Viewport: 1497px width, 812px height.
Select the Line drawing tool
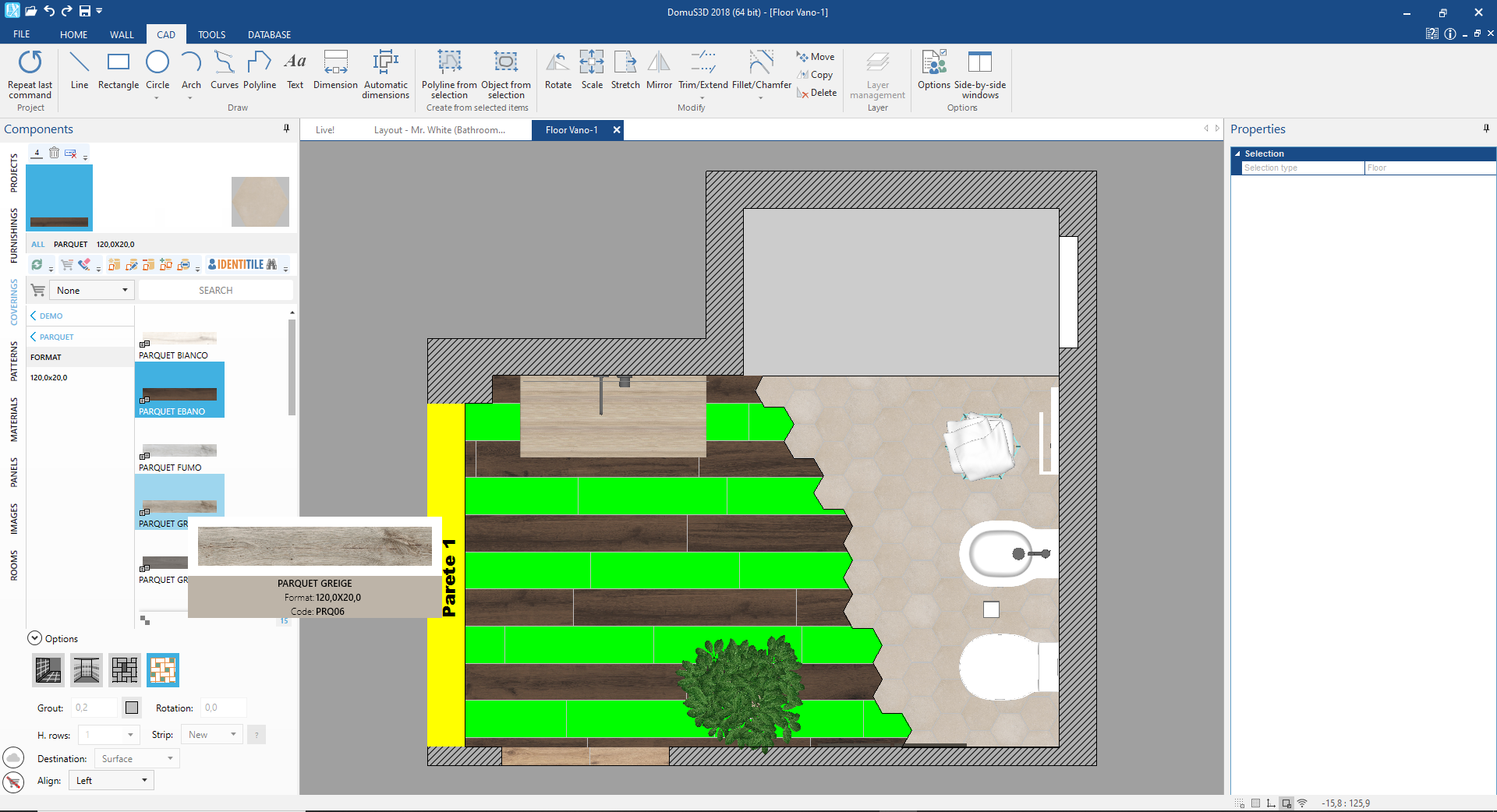pyautogui.click(x=79, y=70)
